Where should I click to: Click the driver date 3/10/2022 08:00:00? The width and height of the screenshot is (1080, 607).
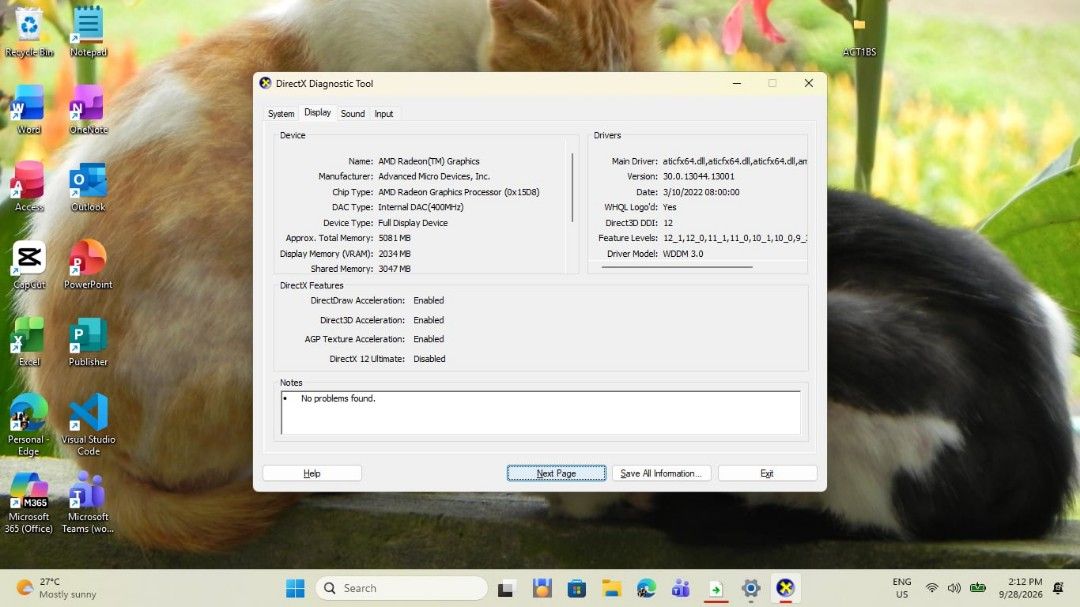point(701,192)
